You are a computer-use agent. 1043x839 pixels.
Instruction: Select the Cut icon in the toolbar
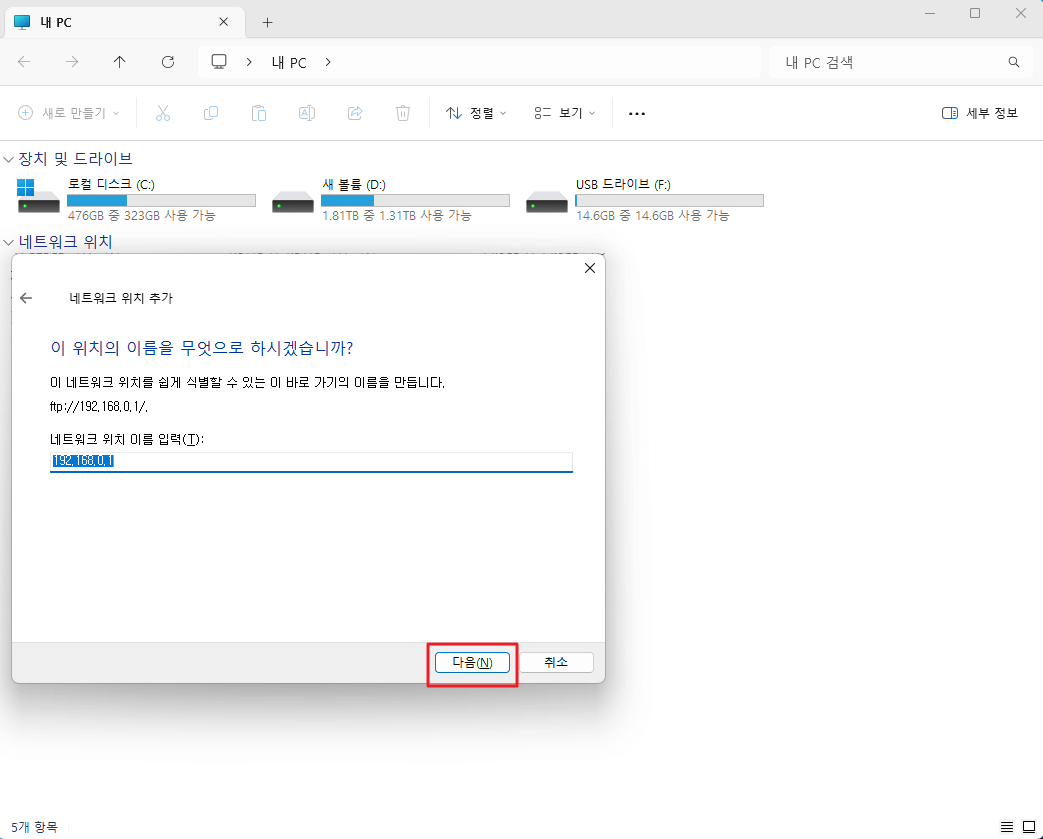[163, 113]
